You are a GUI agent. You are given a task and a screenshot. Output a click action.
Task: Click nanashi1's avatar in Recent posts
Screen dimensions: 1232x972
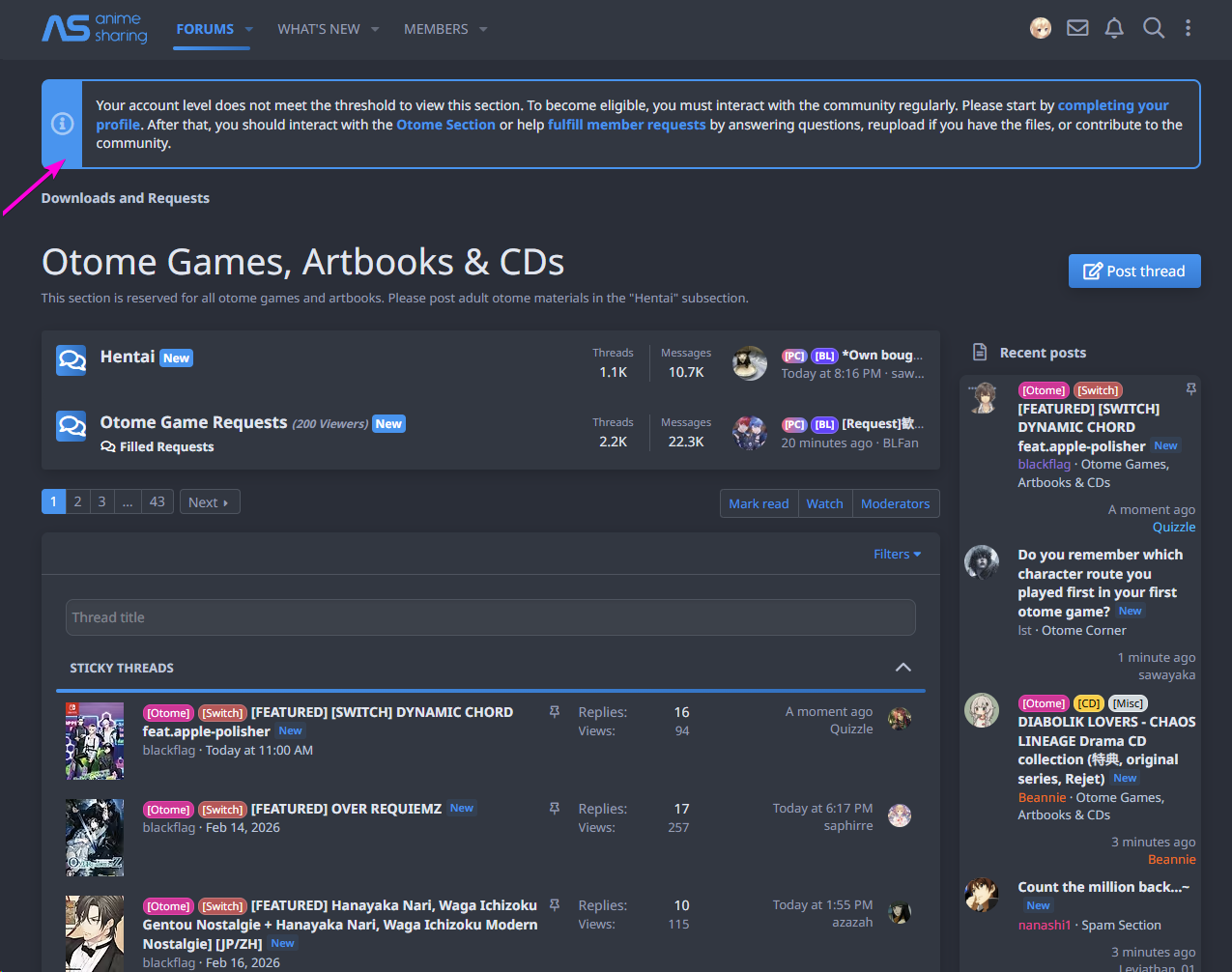pos(983,895)
